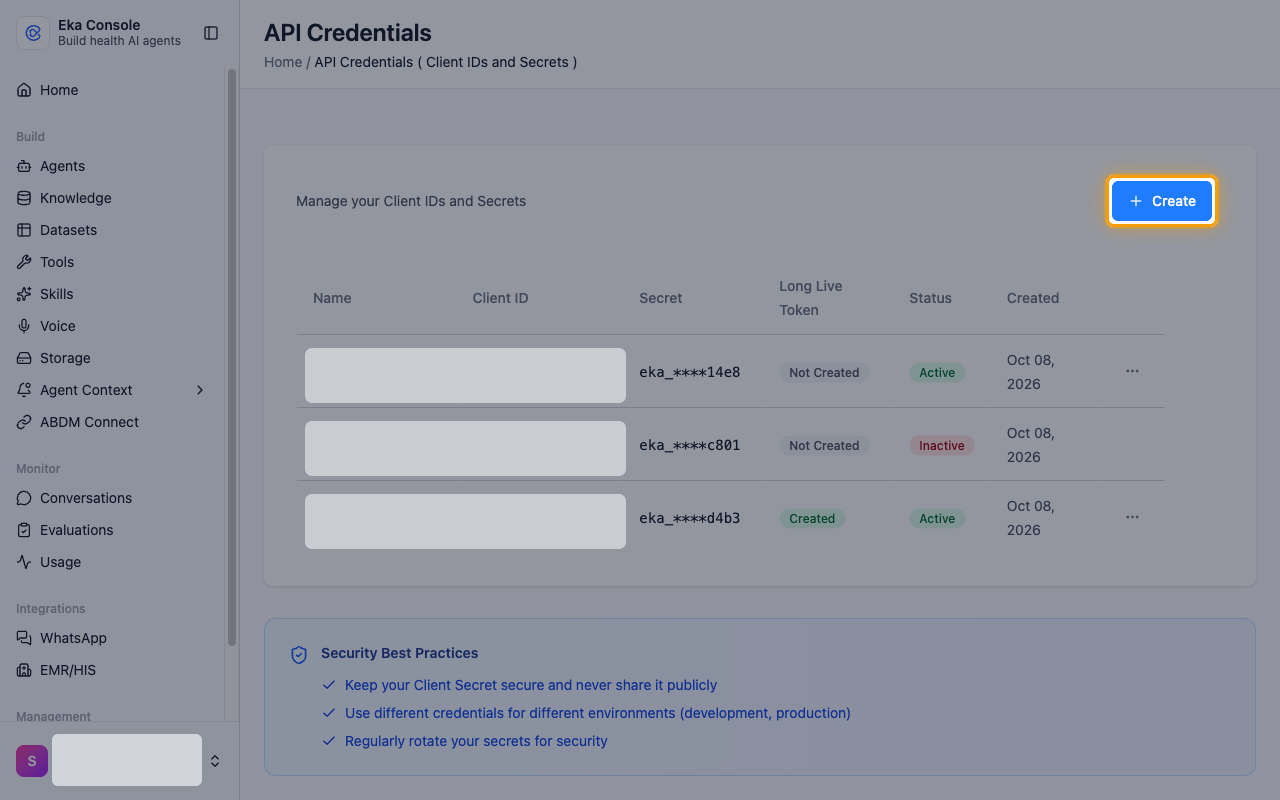Click the sidebar vertical scrollbar
This screenshot has width=1280, height=800.
232,357
